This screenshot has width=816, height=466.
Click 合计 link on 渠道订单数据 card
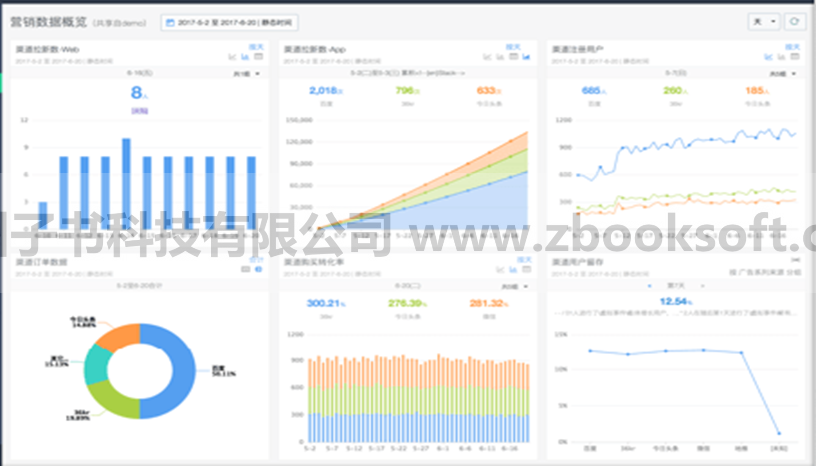257,259
